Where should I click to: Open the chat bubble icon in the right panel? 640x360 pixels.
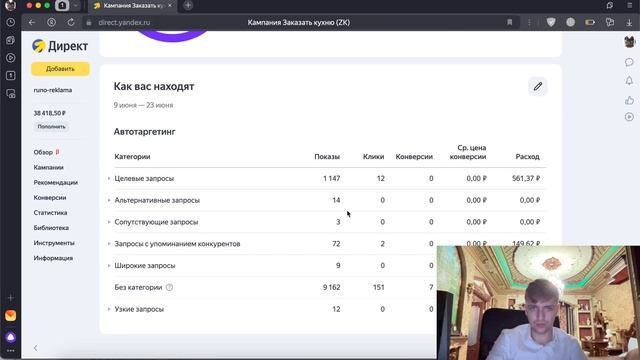[629, 62]
